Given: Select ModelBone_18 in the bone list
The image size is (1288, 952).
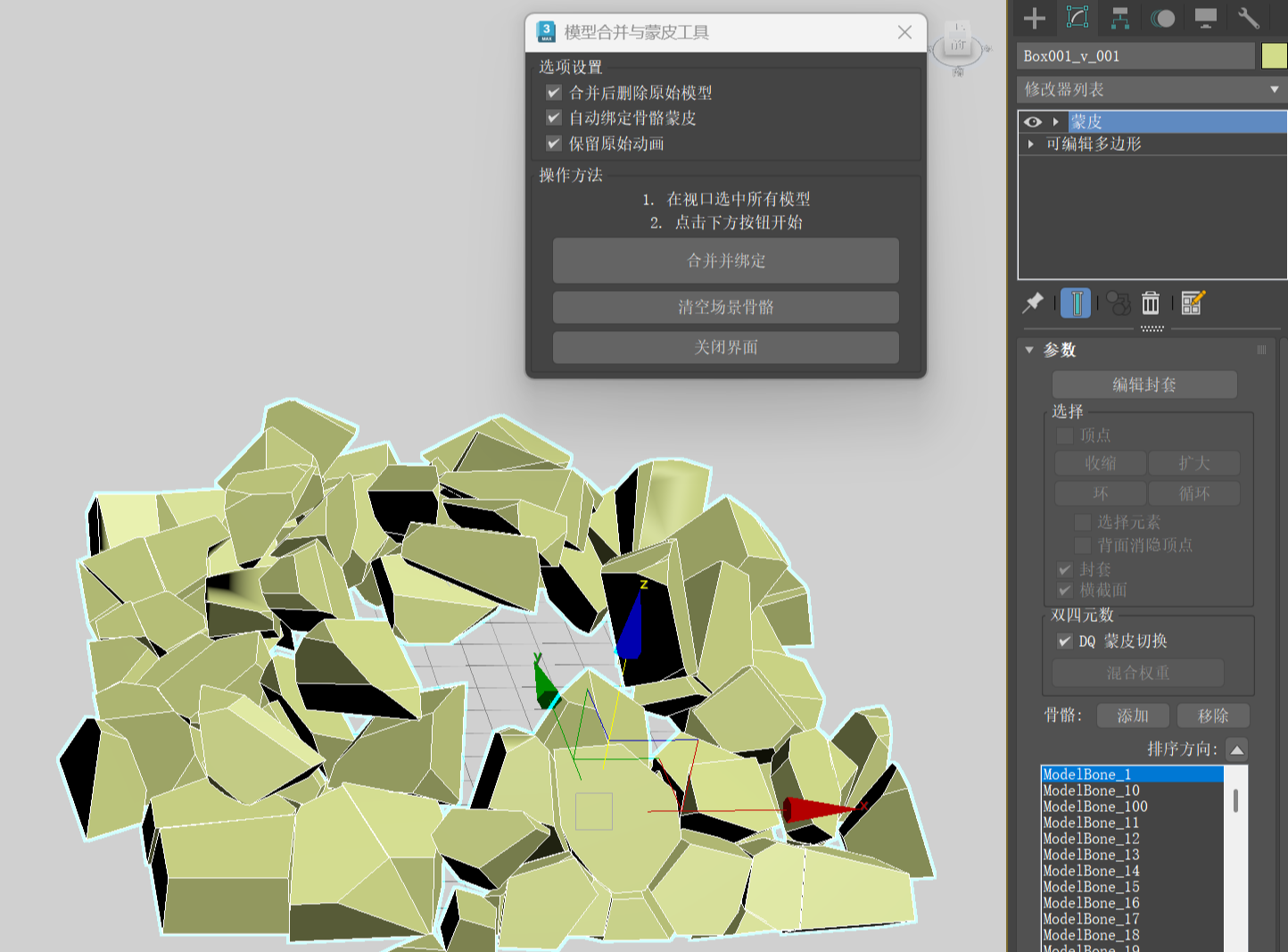Looking at the screenshot, I should point(1132,935).
